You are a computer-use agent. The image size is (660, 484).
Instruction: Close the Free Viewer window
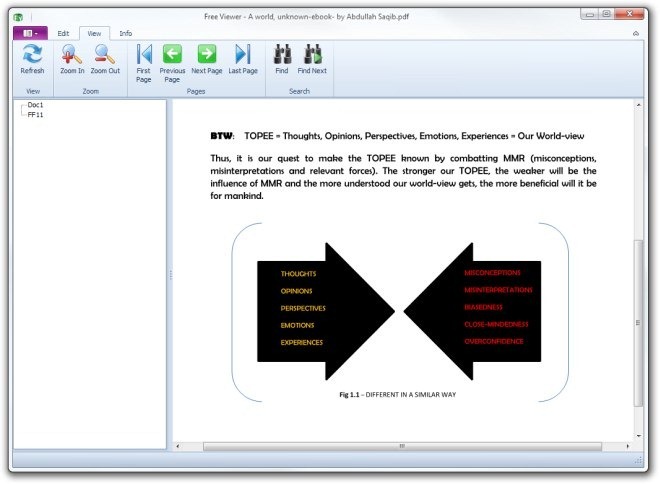(629, 14)
